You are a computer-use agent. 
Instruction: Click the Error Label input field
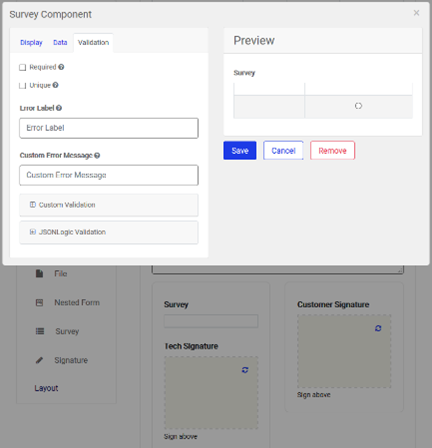coord(109,128)
